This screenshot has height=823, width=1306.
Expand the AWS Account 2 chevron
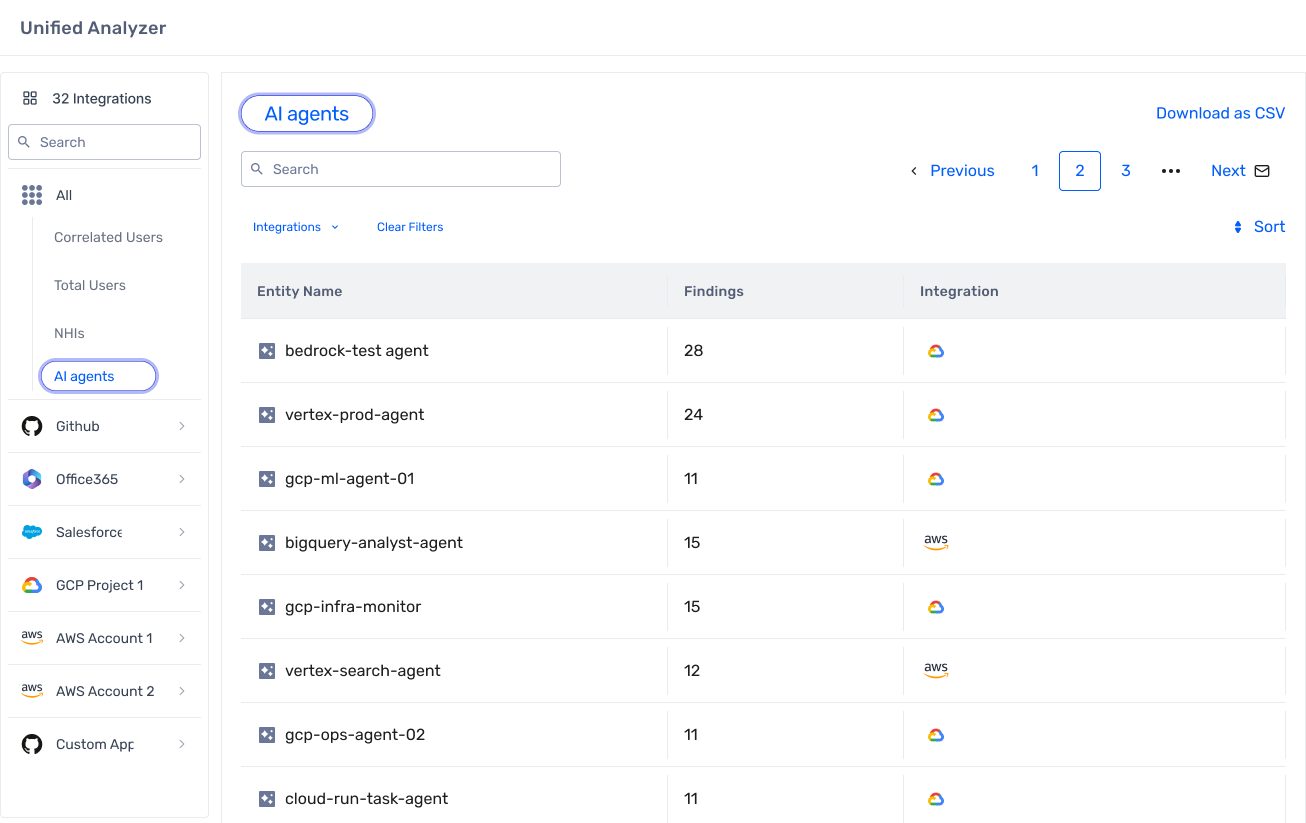click(x=182, y=691)
